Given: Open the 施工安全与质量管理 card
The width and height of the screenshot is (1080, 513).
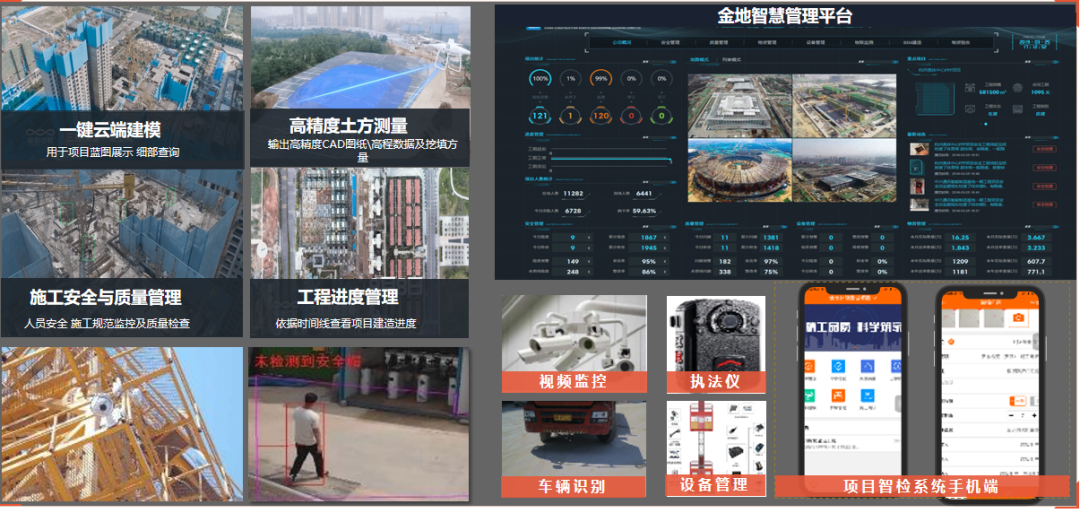Looking at the screenshot, I should point(123,253).
